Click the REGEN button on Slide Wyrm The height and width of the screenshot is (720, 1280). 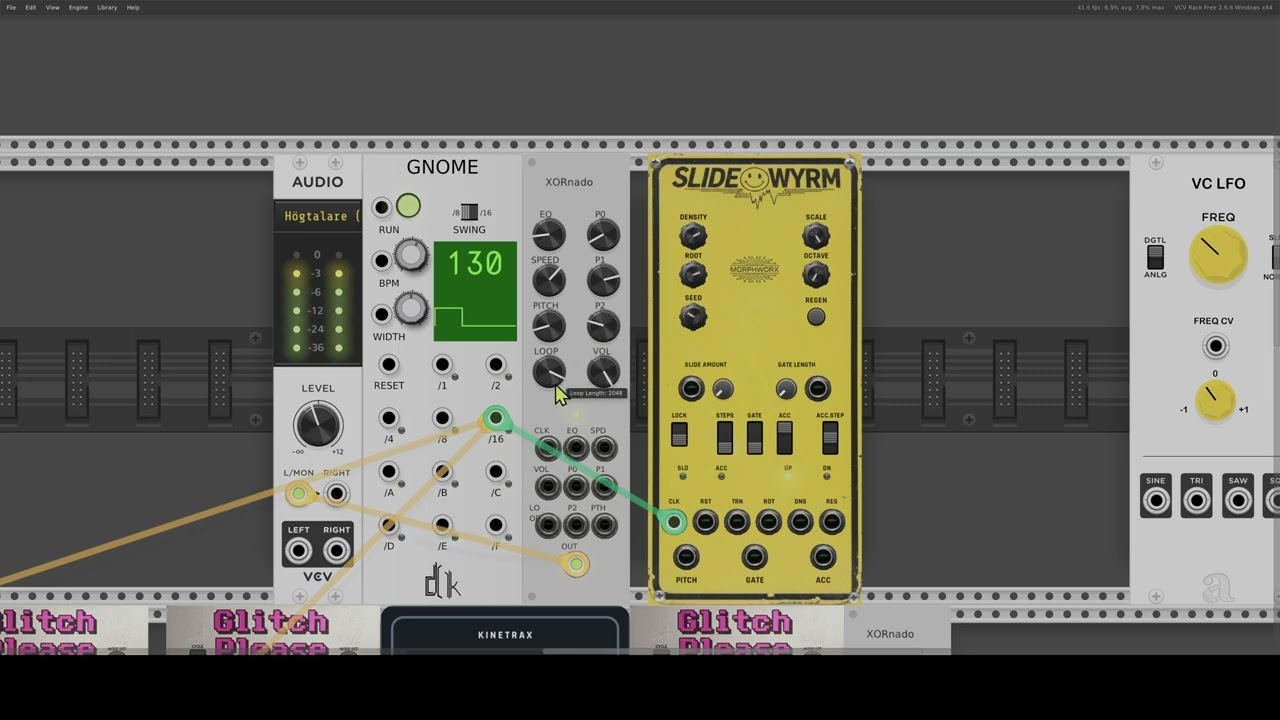click(816, 317)
